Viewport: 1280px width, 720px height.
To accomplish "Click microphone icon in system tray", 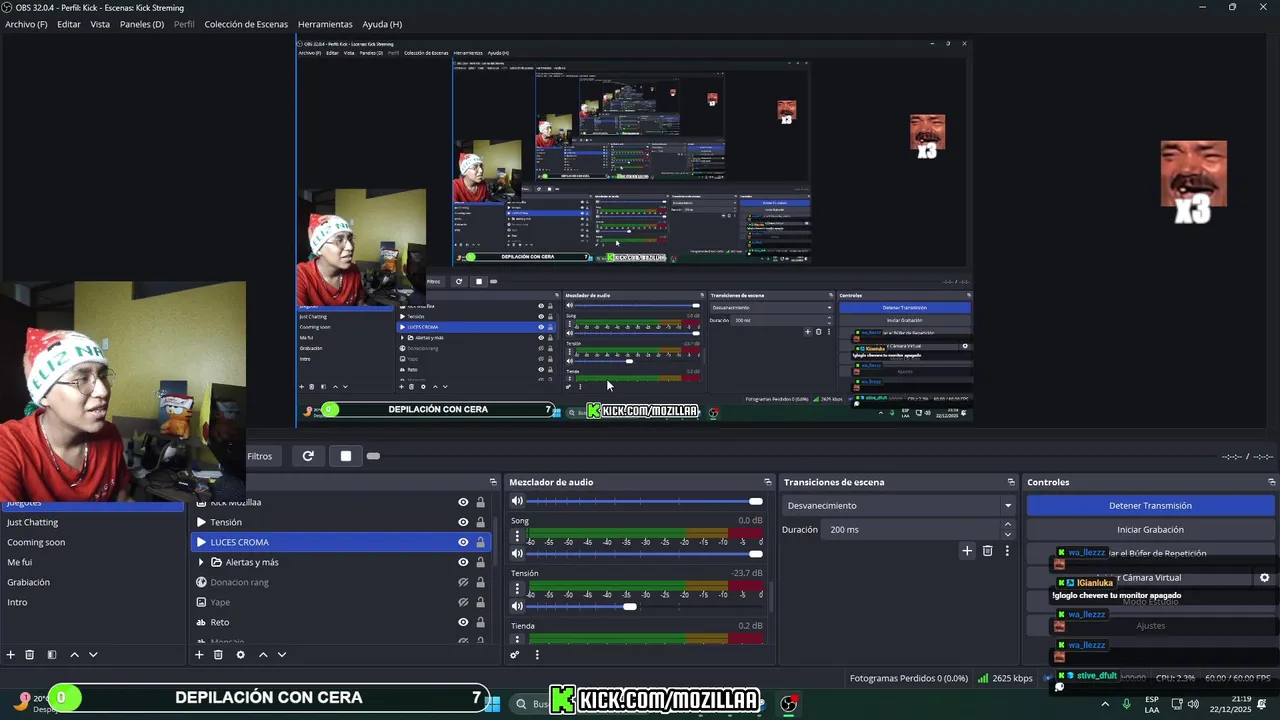I will (x=1127, y=704).
